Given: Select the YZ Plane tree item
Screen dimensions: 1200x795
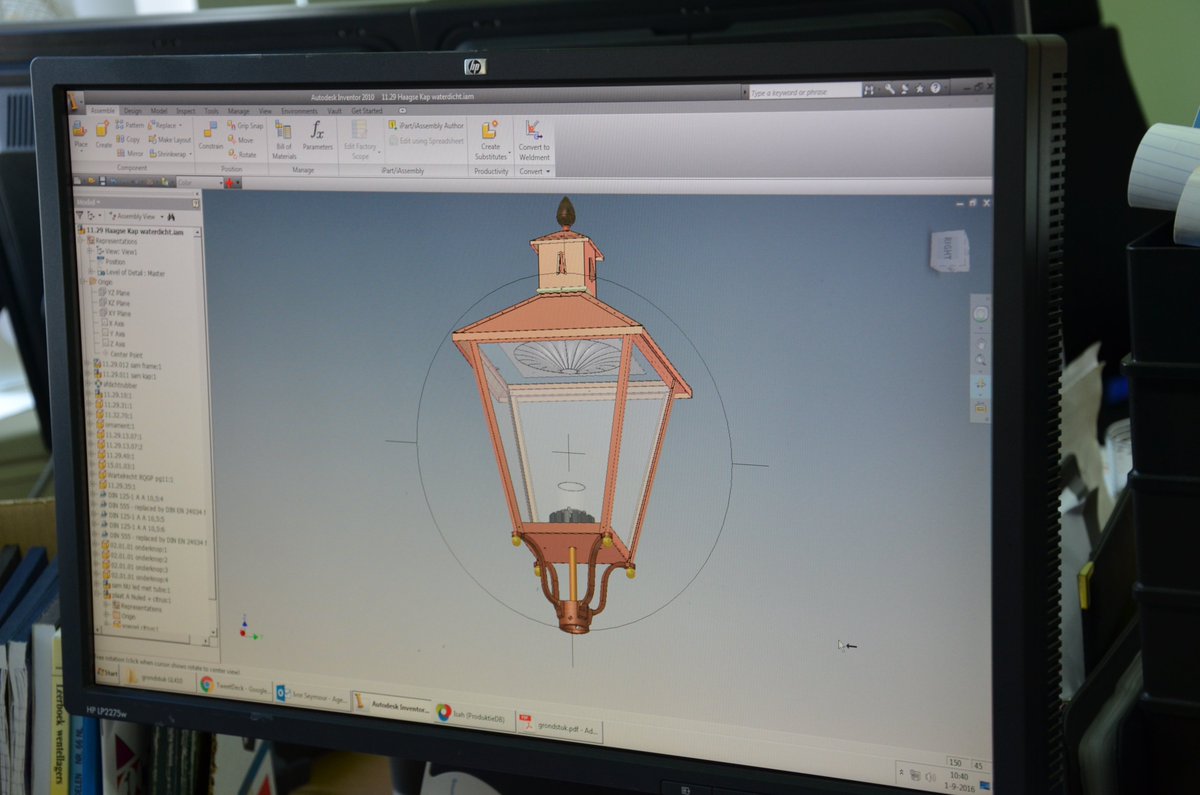Looking at the screenshot, I should 115,292.
